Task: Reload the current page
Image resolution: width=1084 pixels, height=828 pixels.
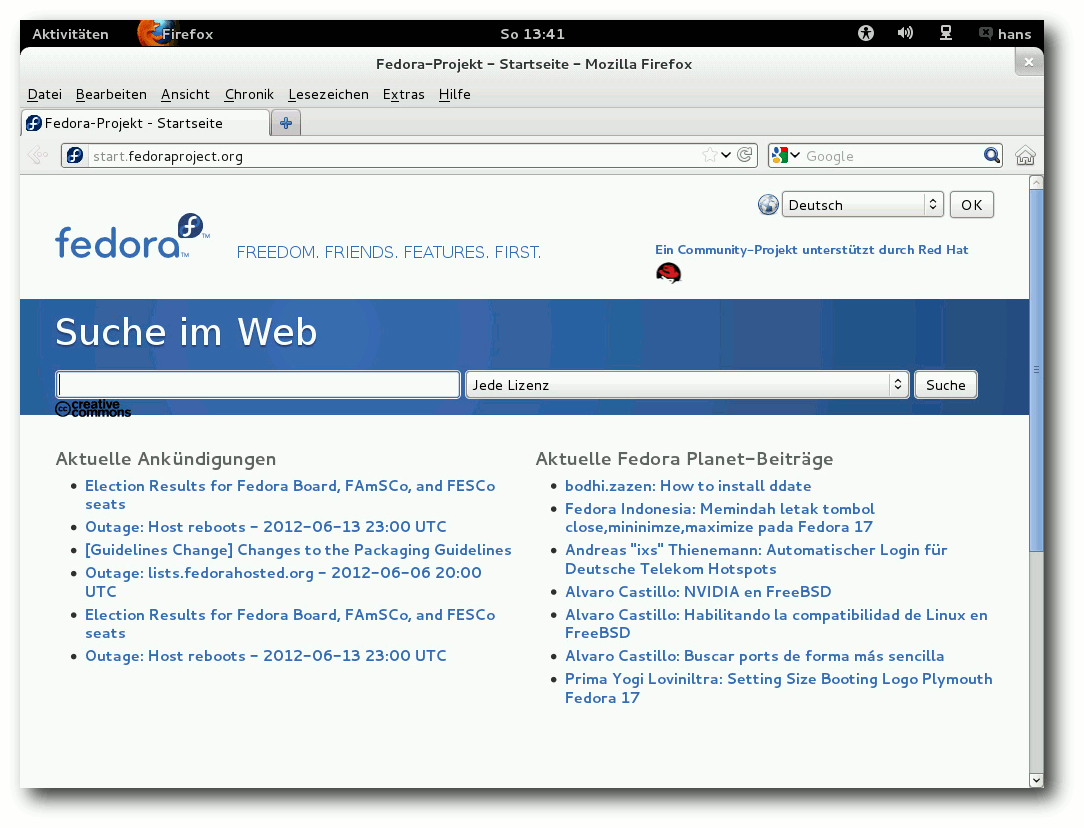Action: [x=745, y=156]
